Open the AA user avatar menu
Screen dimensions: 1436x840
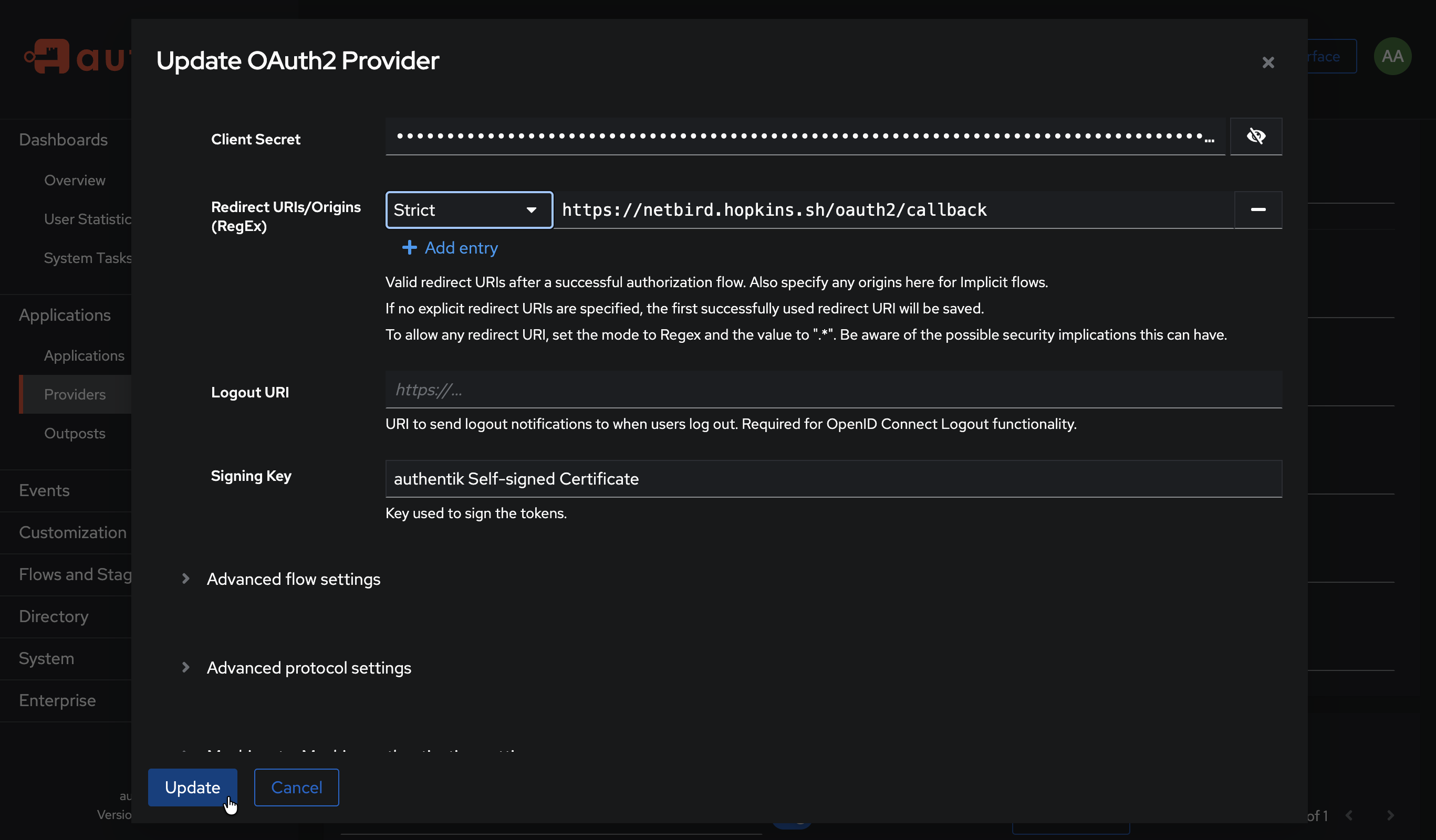point(1392,56)
